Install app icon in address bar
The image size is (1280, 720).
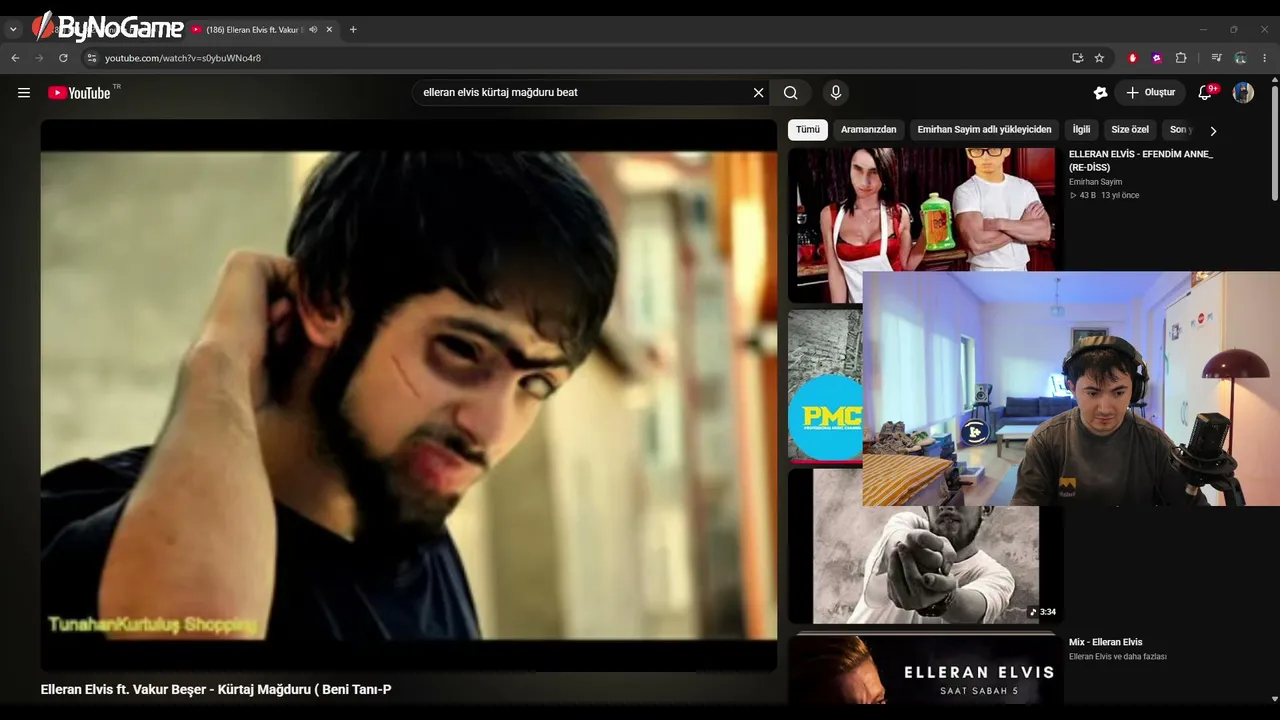(x=1077, y=58)
